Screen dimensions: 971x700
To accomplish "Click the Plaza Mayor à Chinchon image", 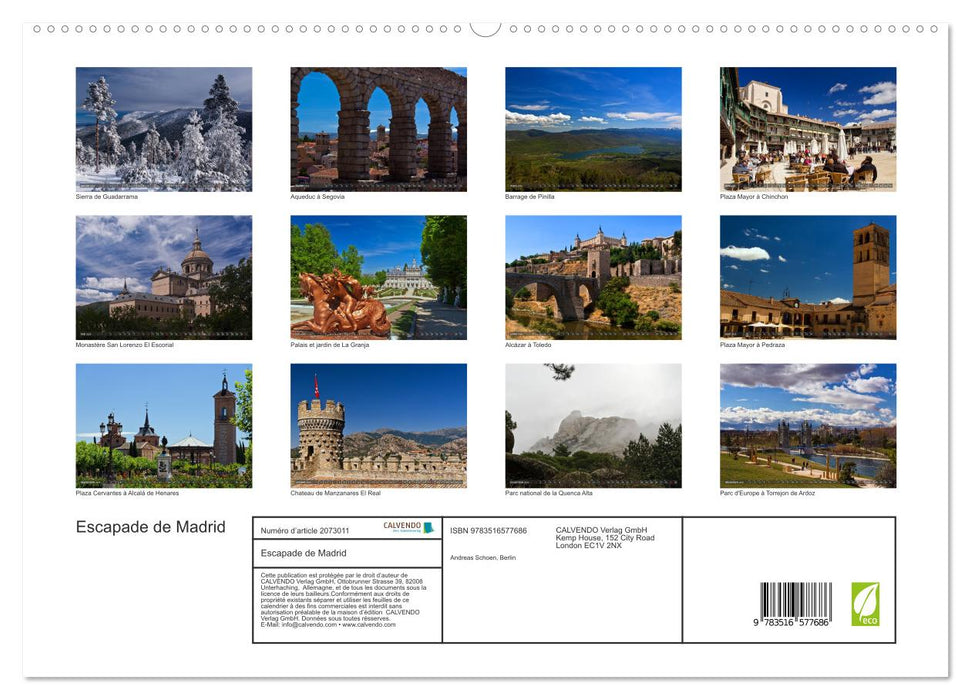I will pyautogui.click(x=807, y=128).
